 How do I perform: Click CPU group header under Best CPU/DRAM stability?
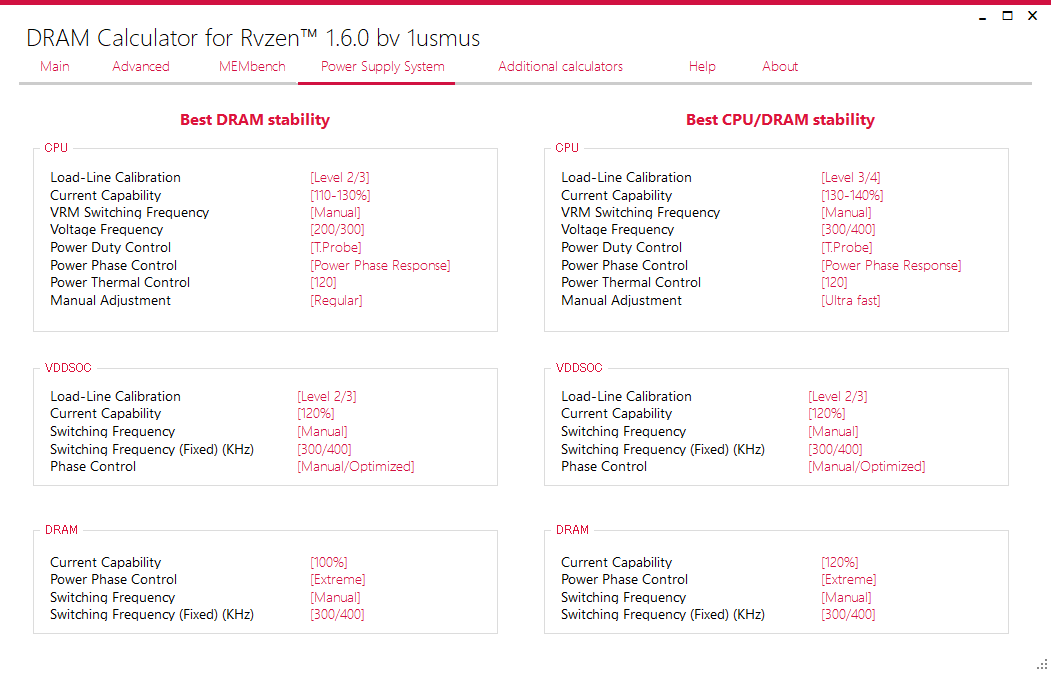tap(567, 148)
